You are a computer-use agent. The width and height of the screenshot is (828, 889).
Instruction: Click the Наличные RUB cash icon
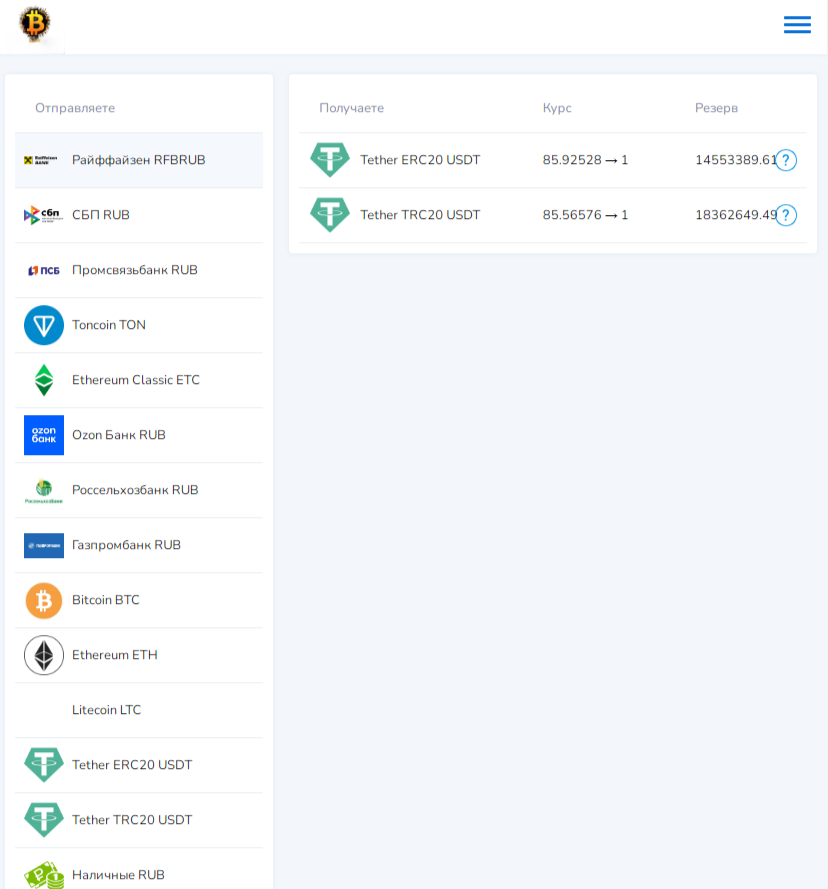(44, 875)
